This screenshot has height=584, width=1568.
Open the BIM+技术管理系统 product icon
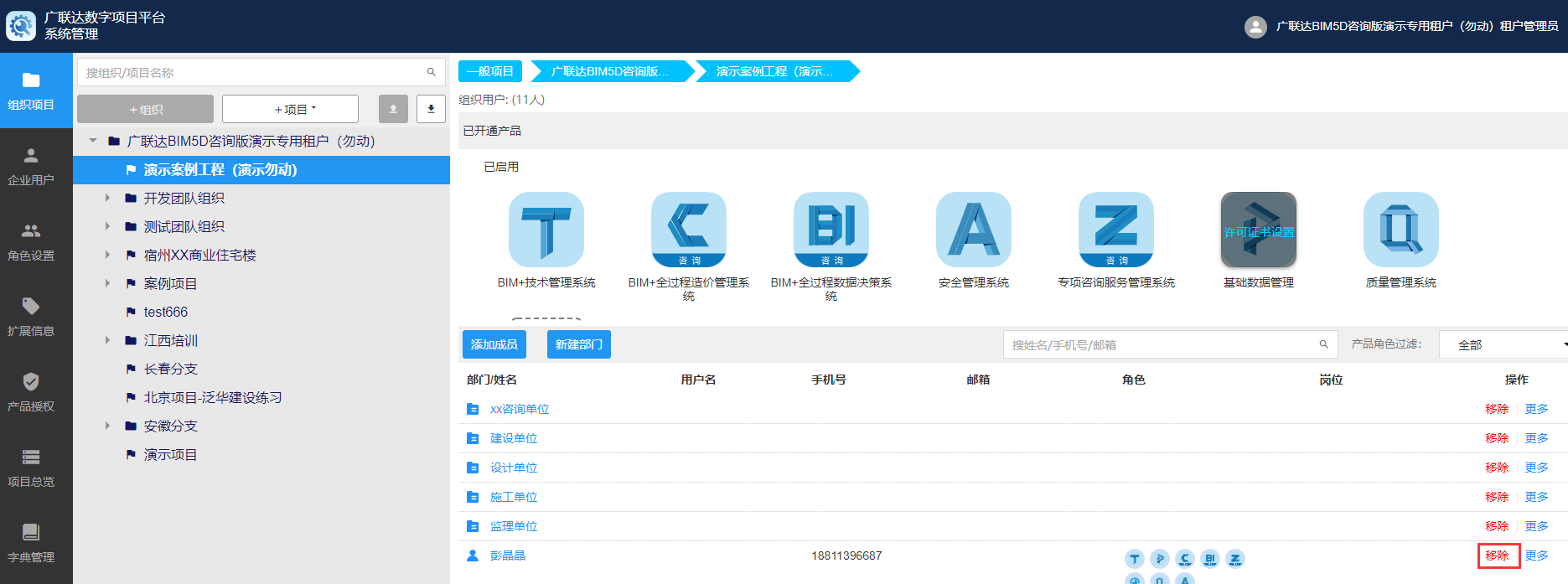(546, 230)
